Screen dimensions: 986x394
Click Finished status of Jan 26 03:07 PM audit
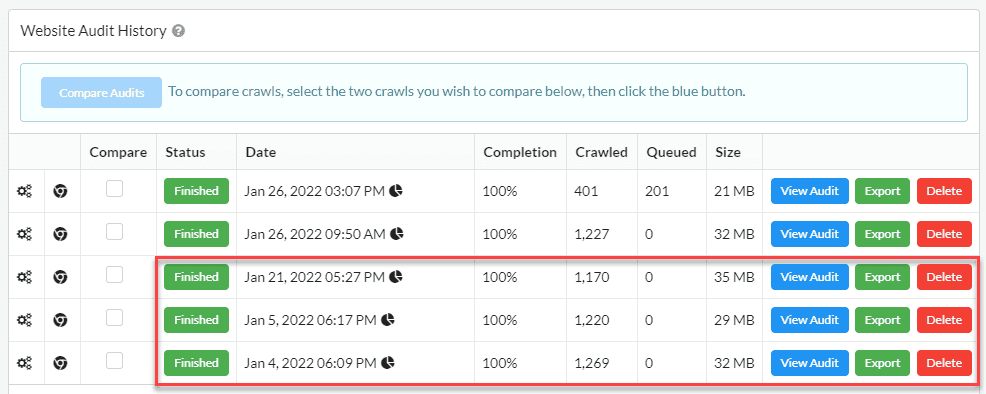click(196, 191)
